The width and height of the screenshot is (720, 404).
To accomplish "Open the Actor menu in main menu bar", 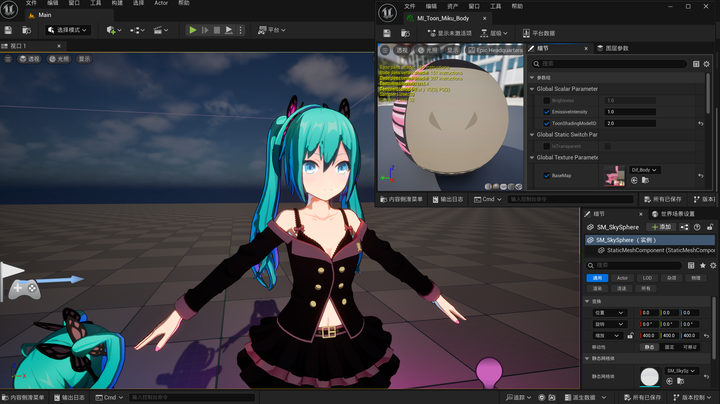I will 161,3.
